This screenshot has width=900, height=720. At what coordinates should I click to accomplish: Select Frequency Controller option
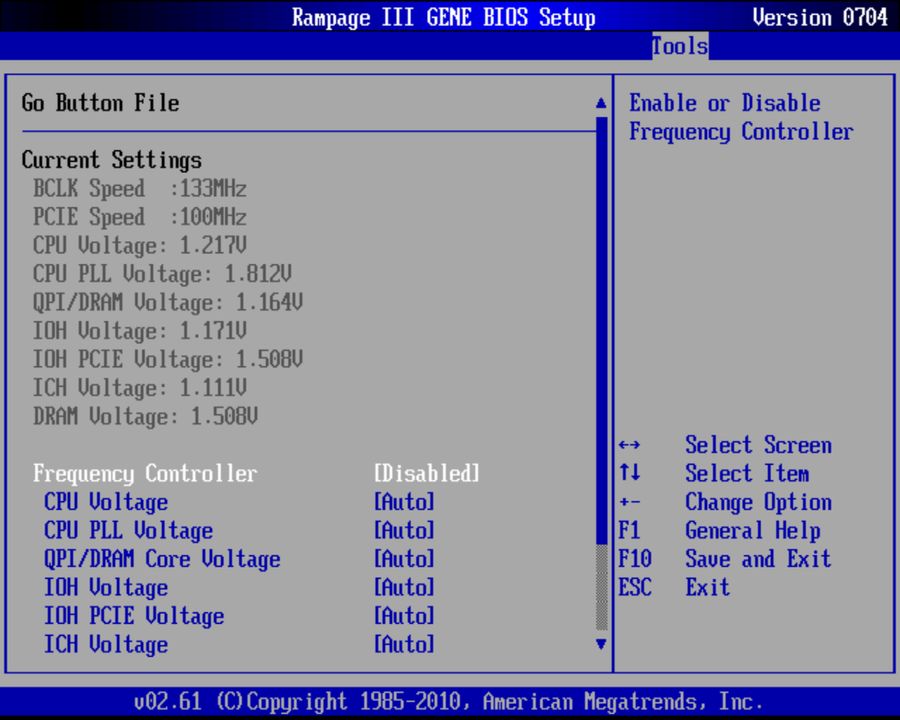pos(145,474)
